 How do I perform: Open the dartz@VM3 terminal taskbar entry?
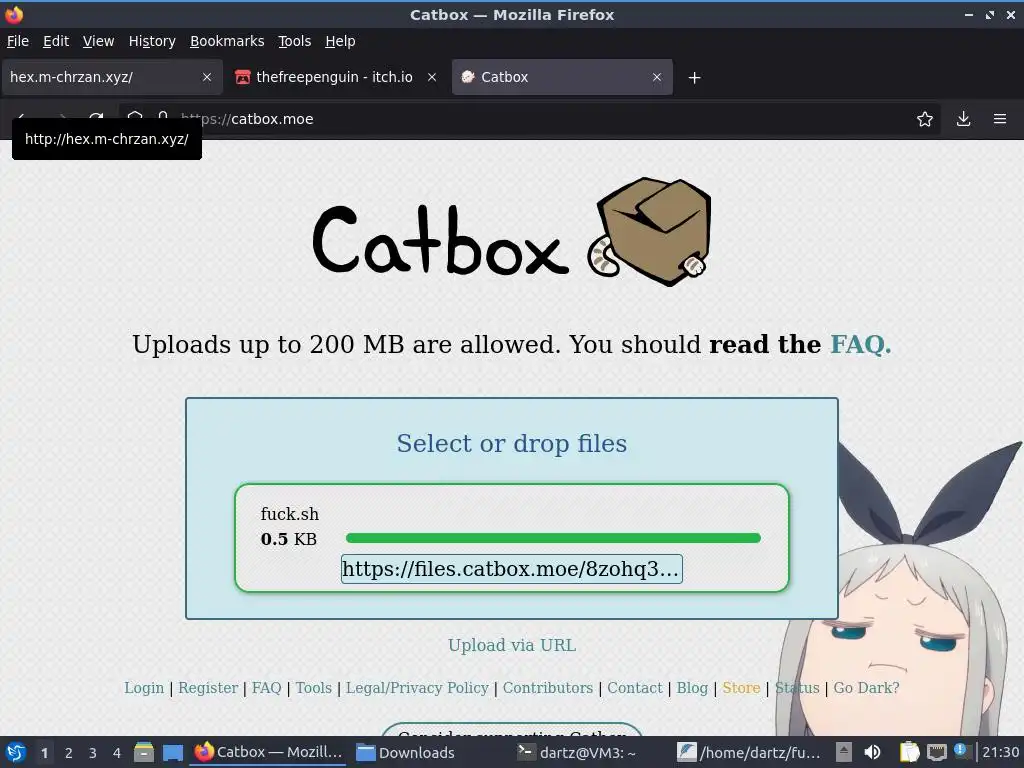click(575, 752)
